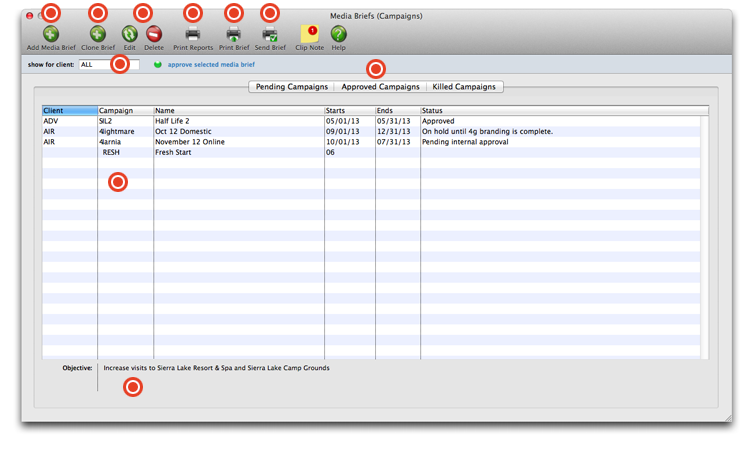Image resolution: width=753 pixels, height=449 pixels.
Task: Open Print Reports from the toolbar
Action: click(x=193, y=33)
